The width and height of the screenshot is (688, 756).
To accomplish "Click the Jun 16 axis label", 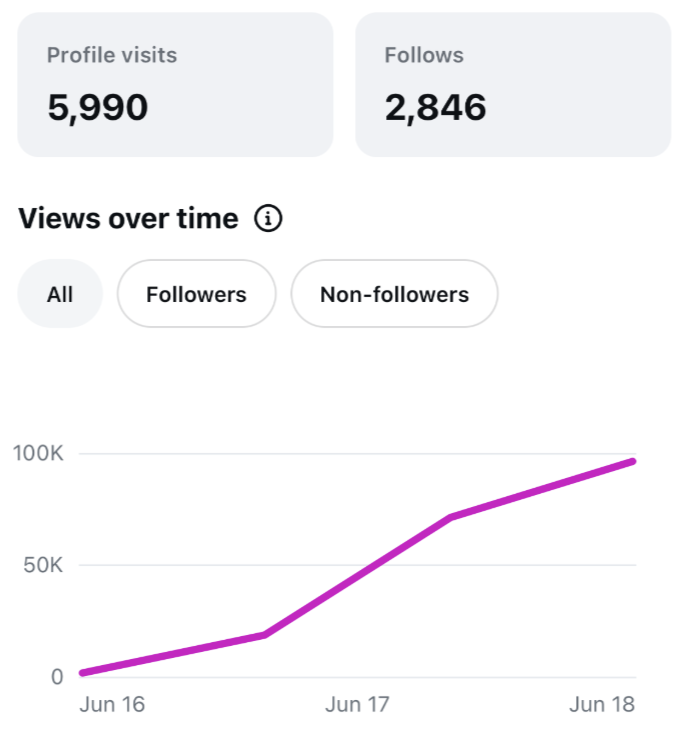I will point(112,704).
